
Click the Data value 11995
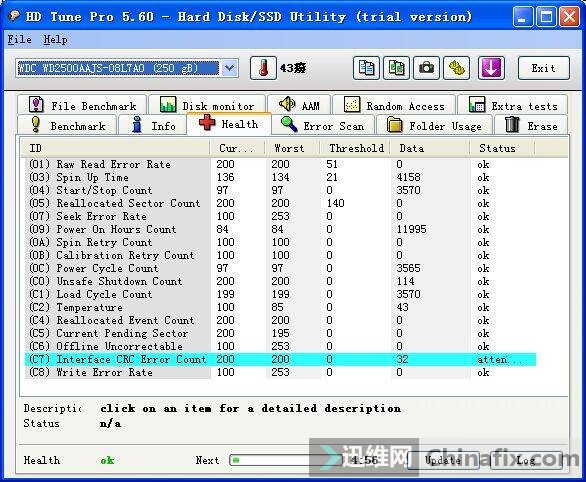[411, 229]
